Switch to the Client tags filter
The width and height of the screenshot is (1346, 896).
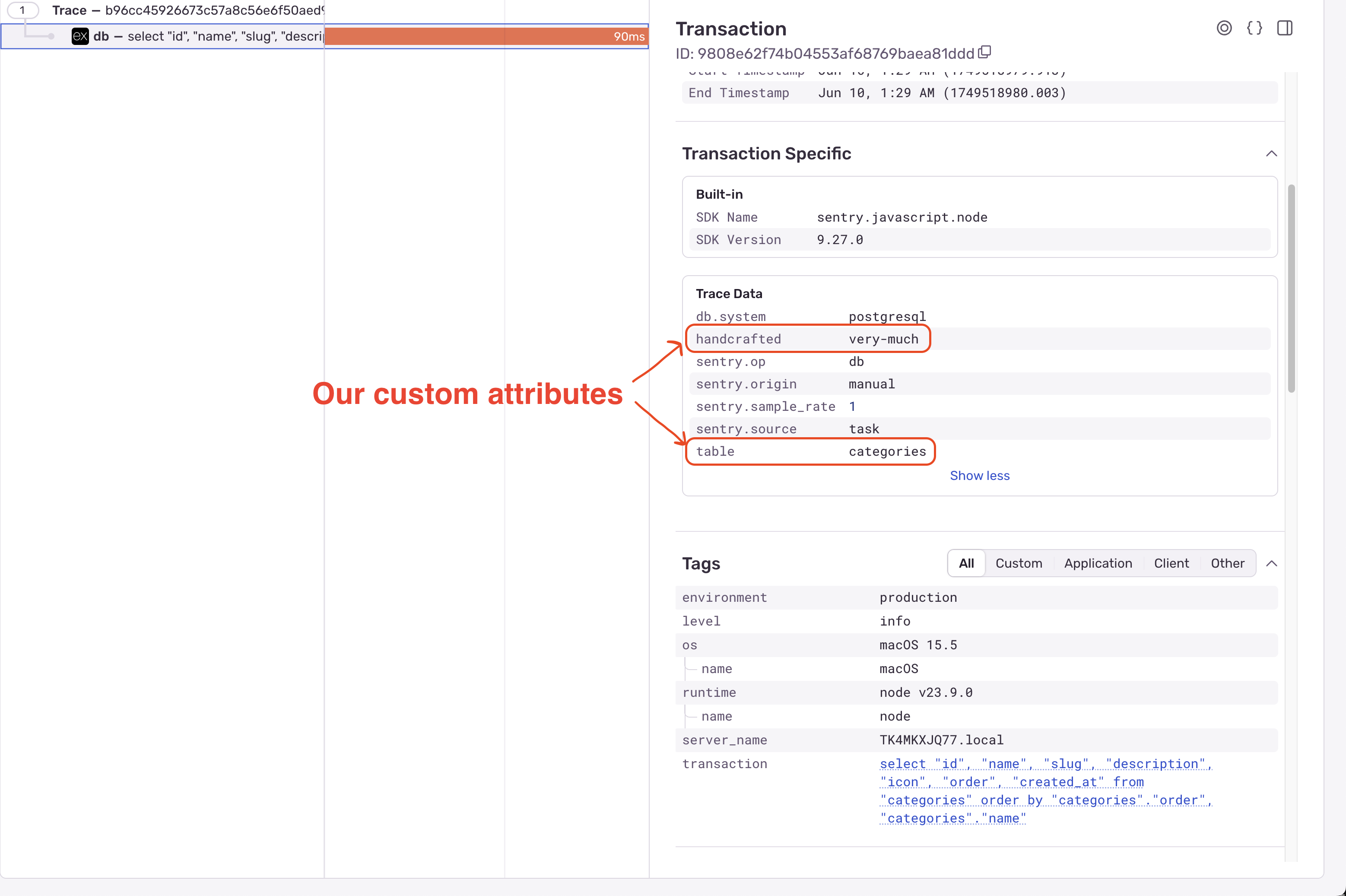1171,563
